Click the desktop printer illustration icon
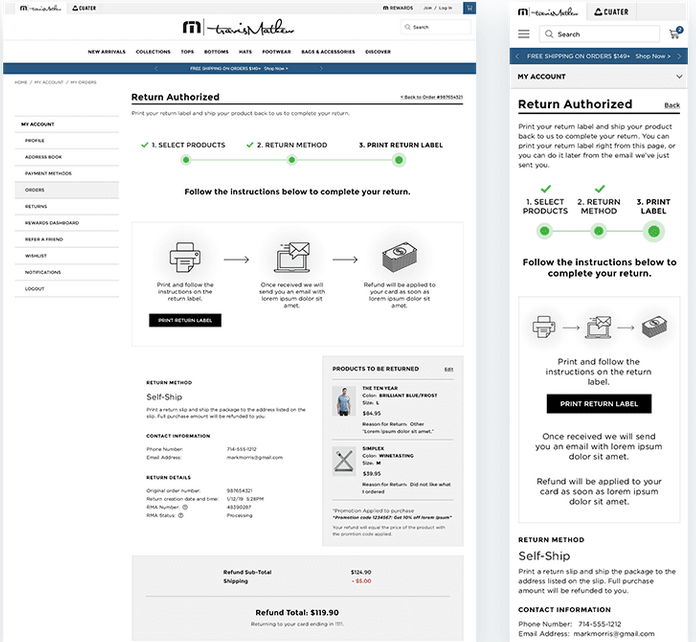This screenshot has height=642, width=696. tap(185, 257)
